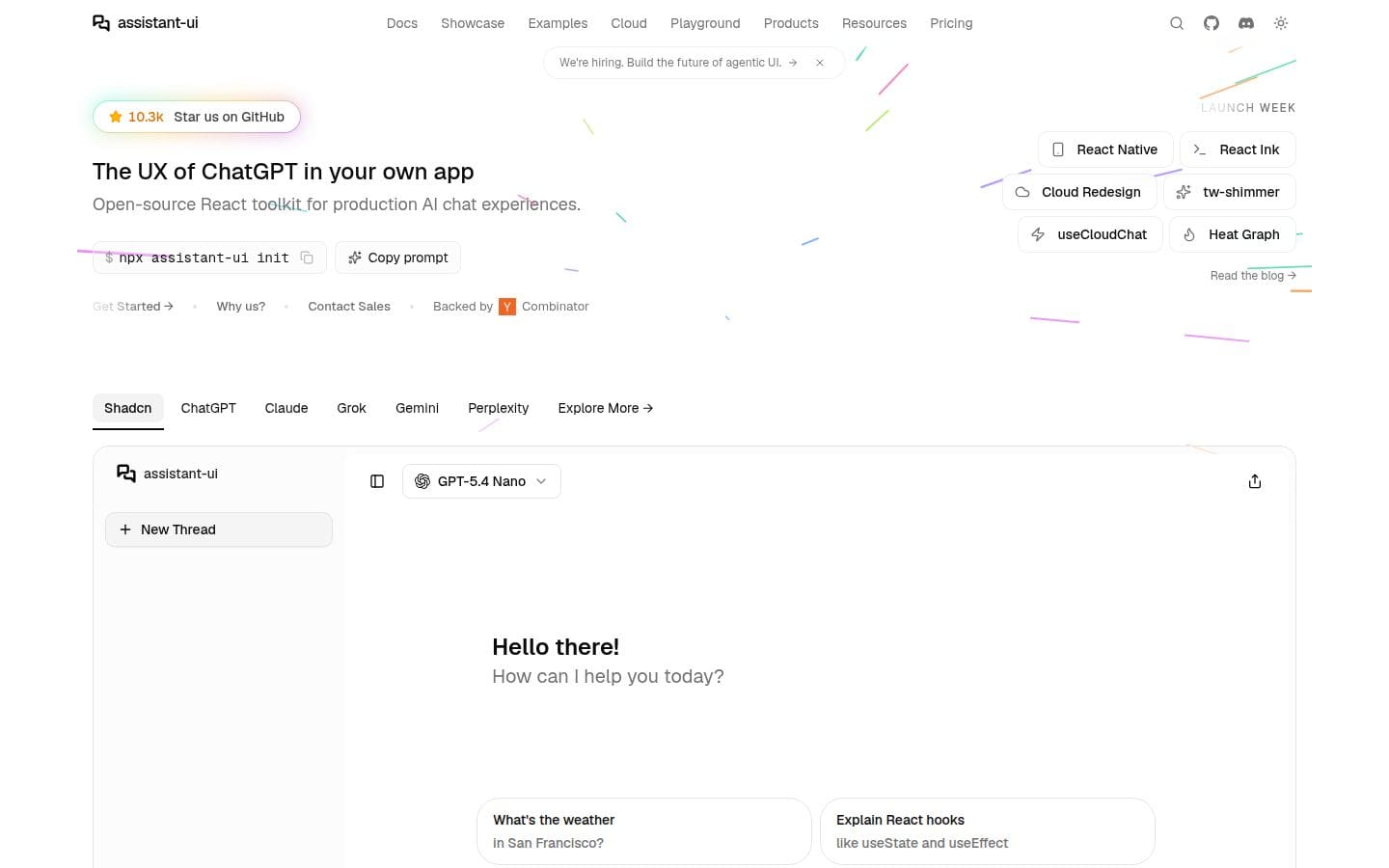Click 'Explain React hooks' suggestion card
The image size is (1389, 868).
pyautogui.click(x=988, y=831)
